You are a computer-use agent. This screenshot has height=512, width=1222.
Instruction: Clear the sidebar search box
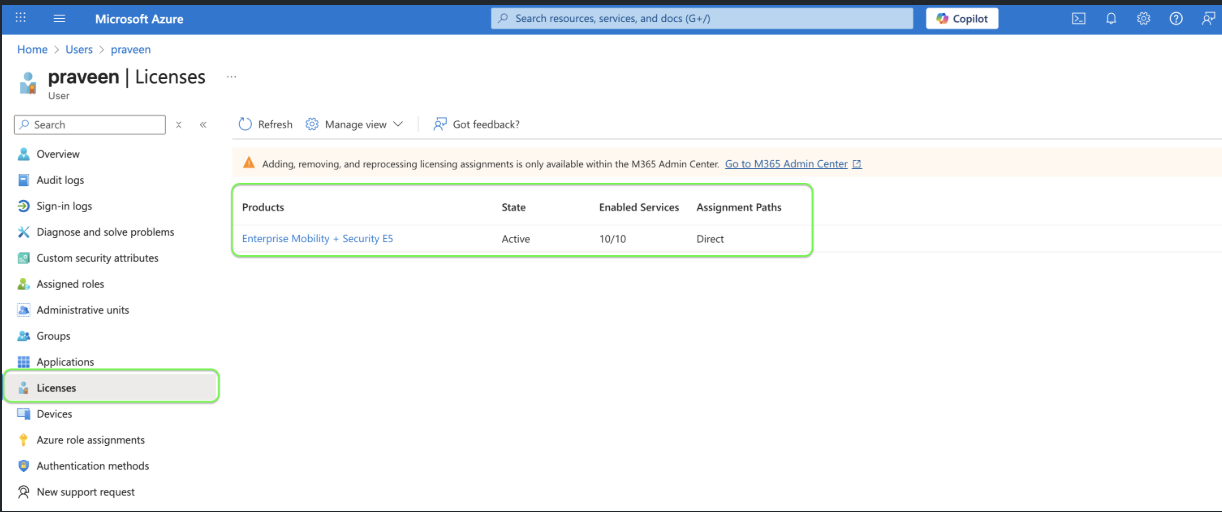tap(179, 125)
